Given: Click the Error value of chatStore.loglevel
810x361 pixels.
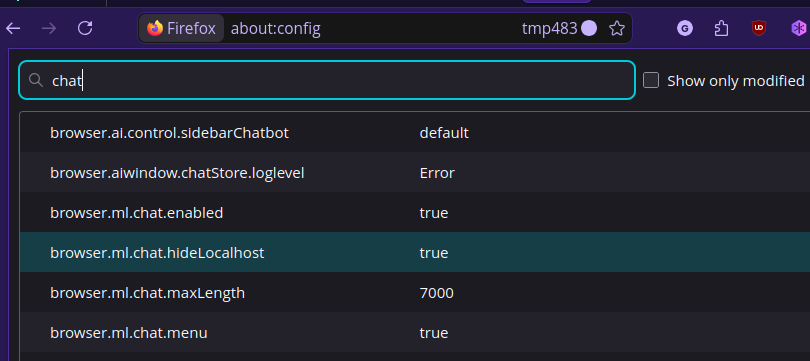Looking at the screenshot, I should point(437,173).
